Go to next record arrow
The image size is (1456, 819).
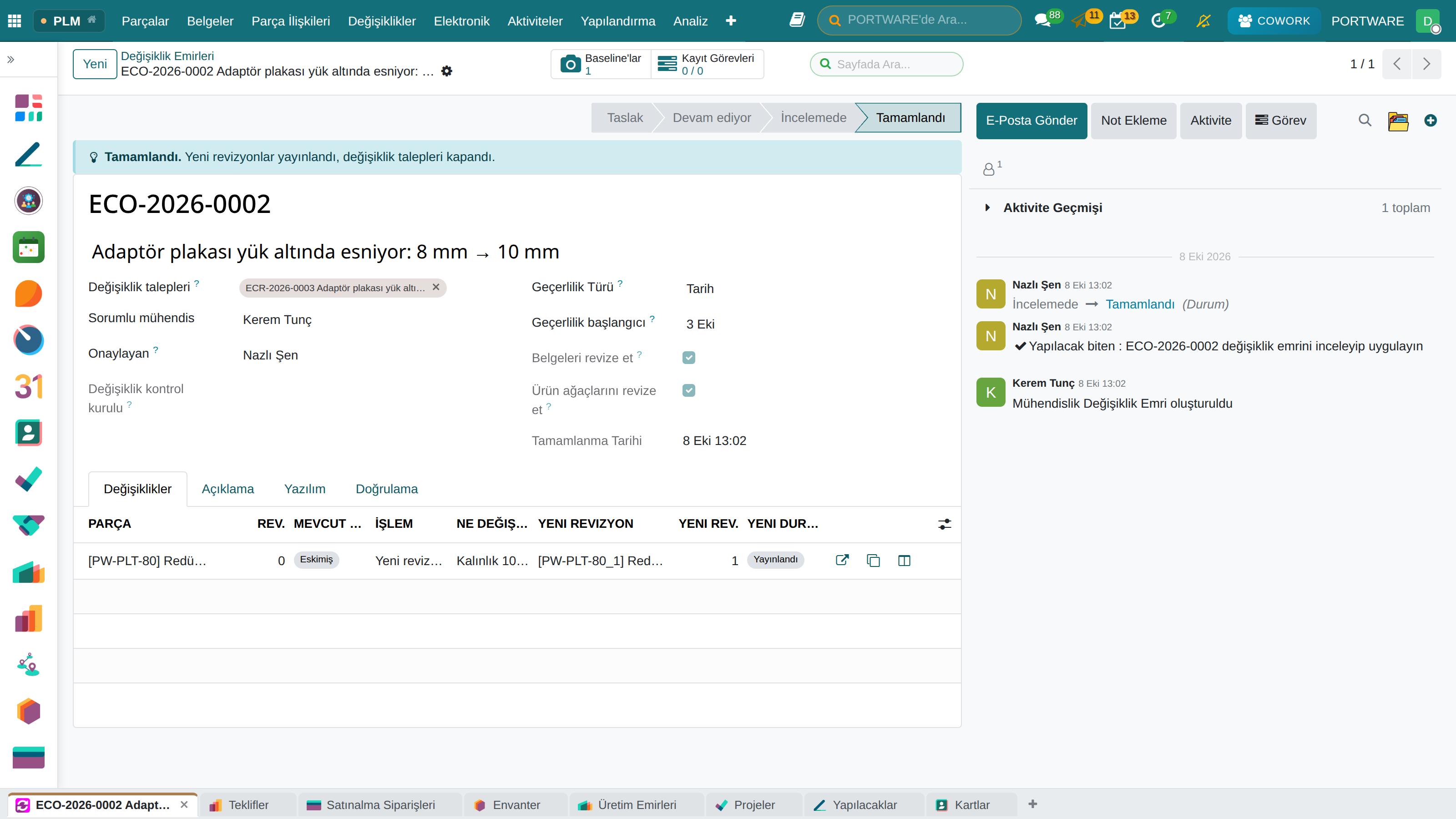coord(1426,64)
